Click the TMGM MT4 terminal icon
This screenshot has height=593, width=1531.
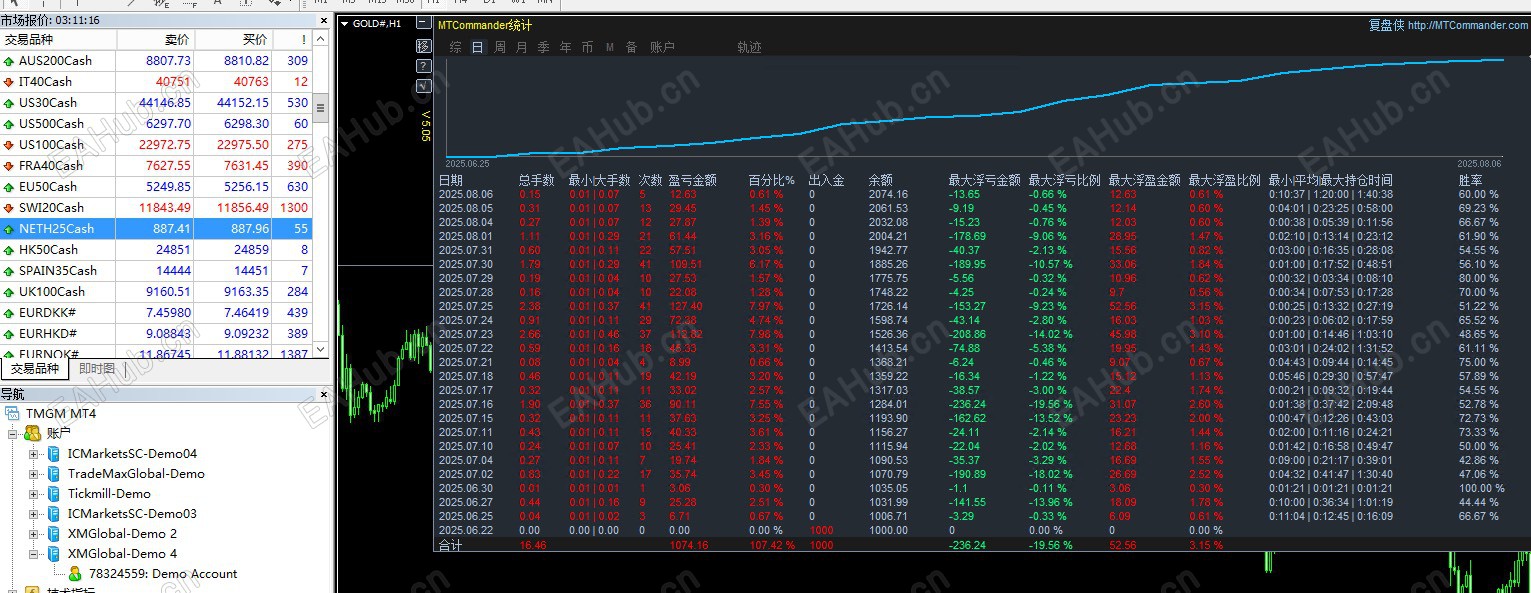[13, 414]
